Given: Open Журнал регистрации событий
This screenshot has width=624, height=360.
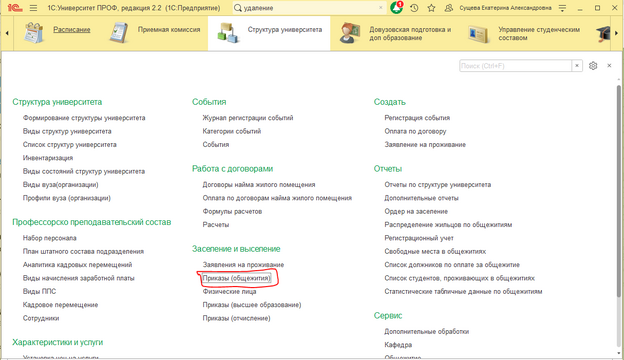Looking at the screenshot, I should coord(248,118).
